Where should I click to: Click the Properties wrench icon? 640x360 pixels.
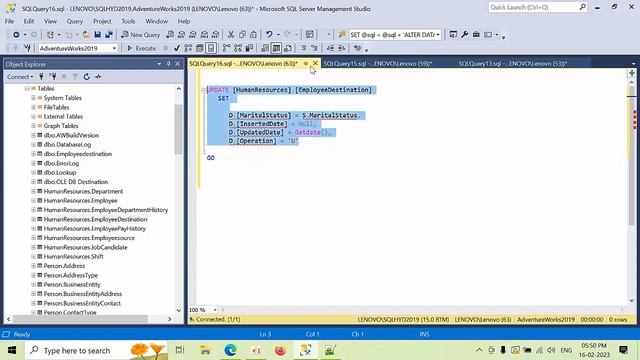tap(464, 35)
